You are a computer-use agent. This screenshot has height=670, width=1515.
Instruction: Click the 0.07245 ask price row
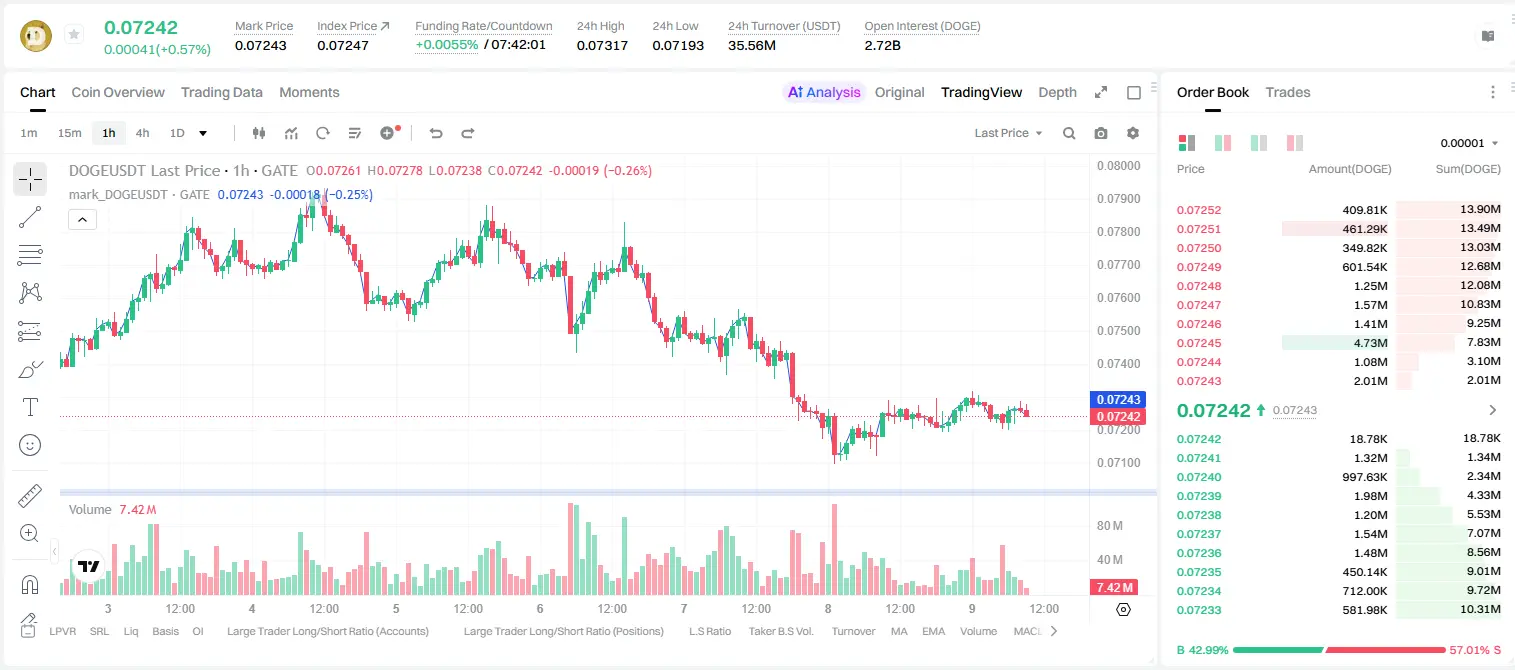point(1338,343)
